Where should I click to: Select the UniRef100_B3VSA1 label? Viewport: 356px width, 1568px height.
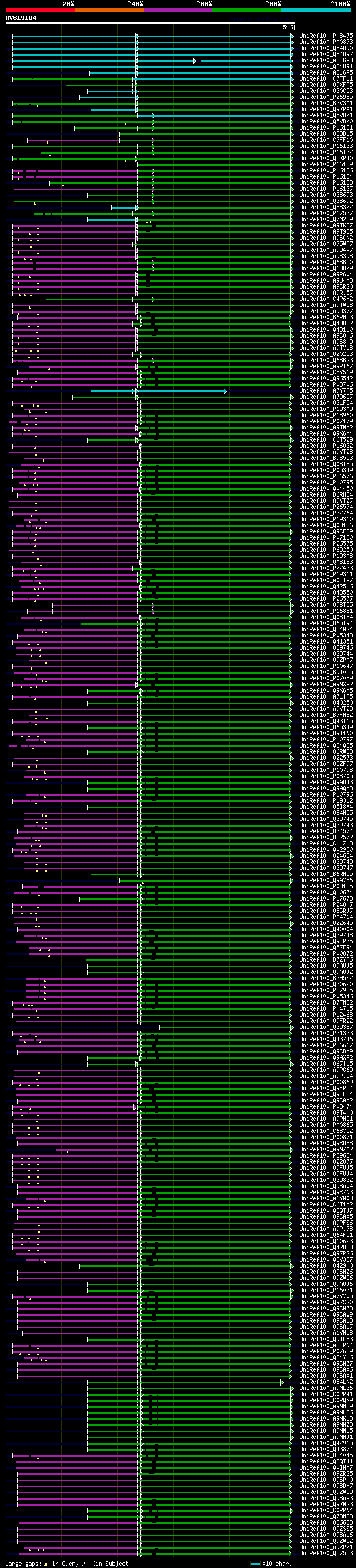(x=325, y=103)
